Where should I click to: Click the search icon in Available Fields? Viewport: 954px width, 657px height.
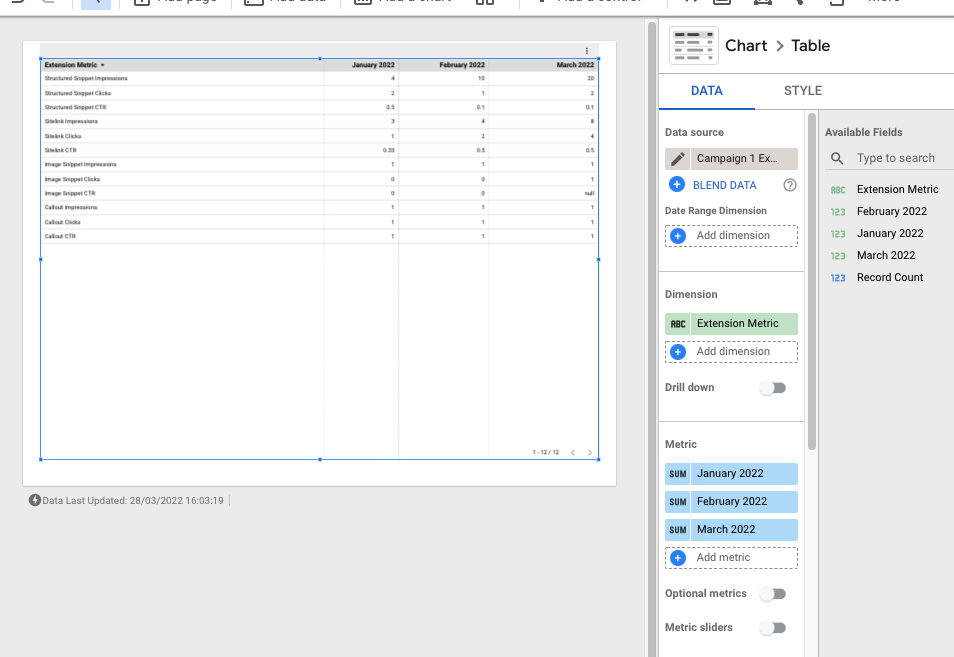point(837,158)
